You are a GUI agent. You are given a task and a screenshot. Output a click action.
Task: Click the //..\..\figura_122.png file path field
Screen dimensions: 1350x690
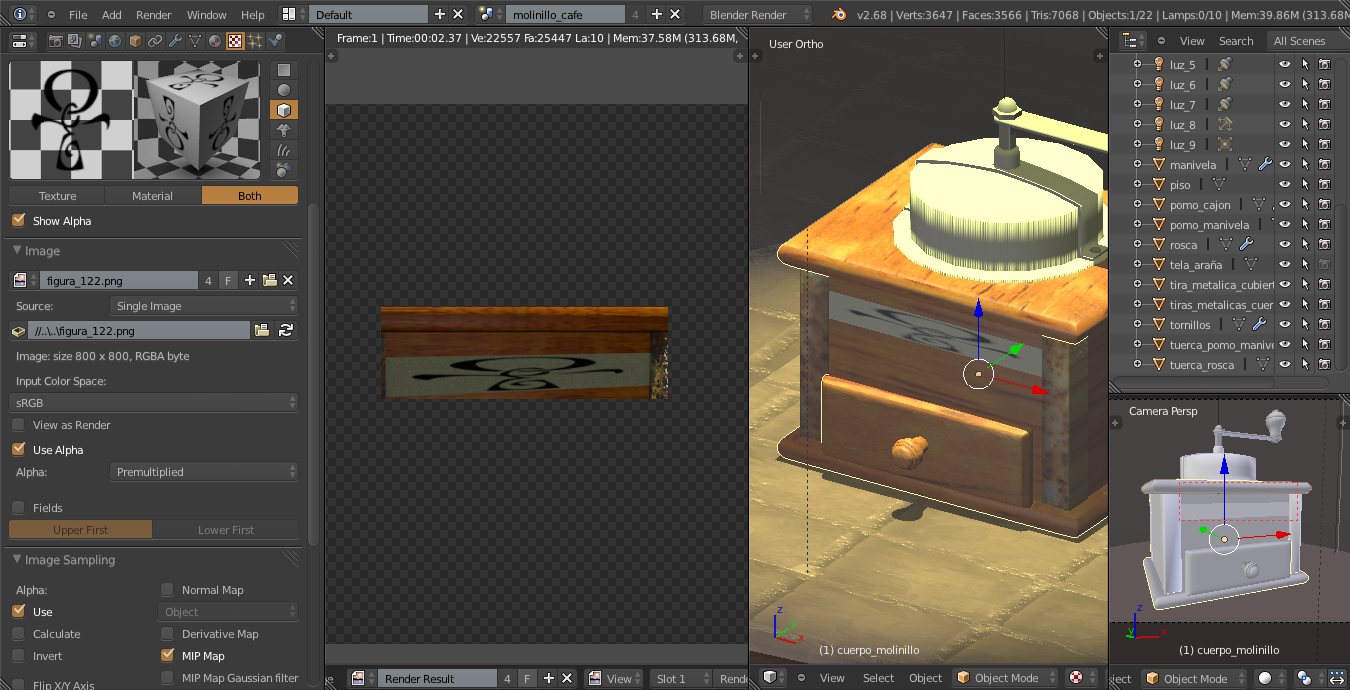click(x=139, y=330)
